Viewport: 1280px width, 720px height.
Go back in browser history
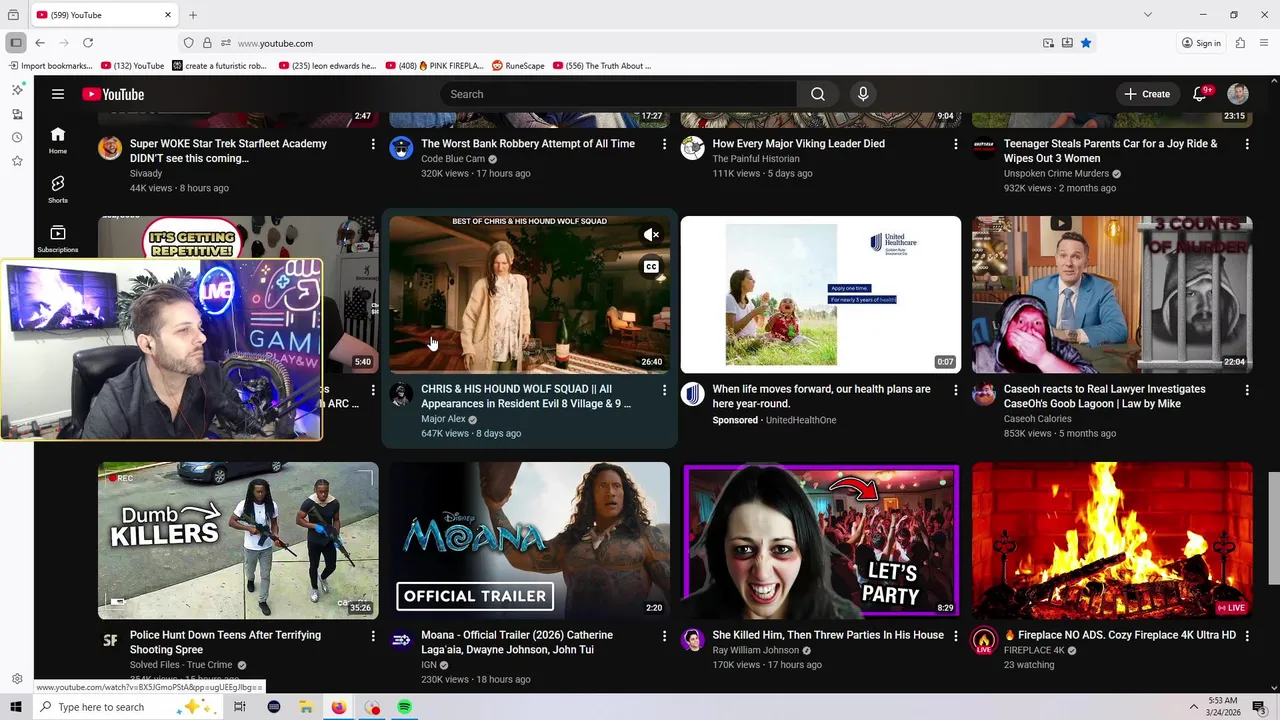(40, 43)
